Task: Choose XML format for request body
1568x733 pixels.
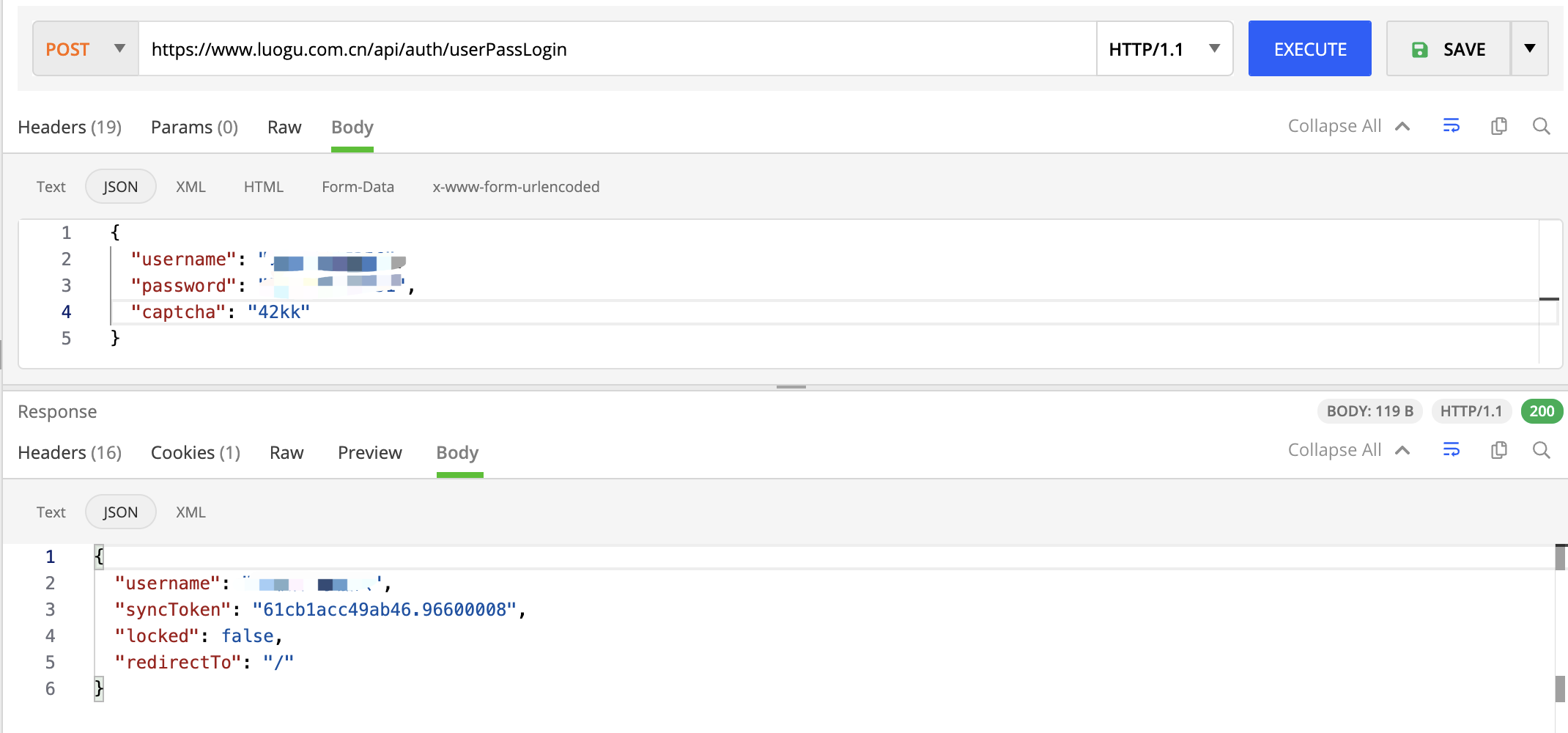Action: point(191,187)
